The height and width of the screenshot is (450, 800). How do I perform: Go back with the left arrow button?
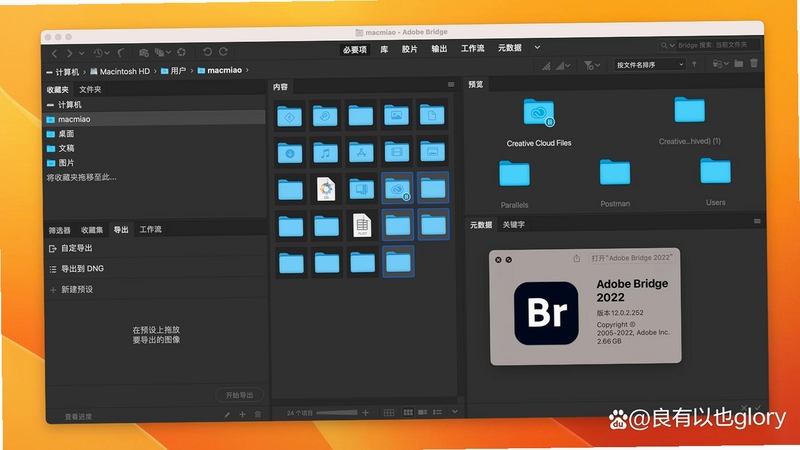pyautogui.click(x=54, y=53)
